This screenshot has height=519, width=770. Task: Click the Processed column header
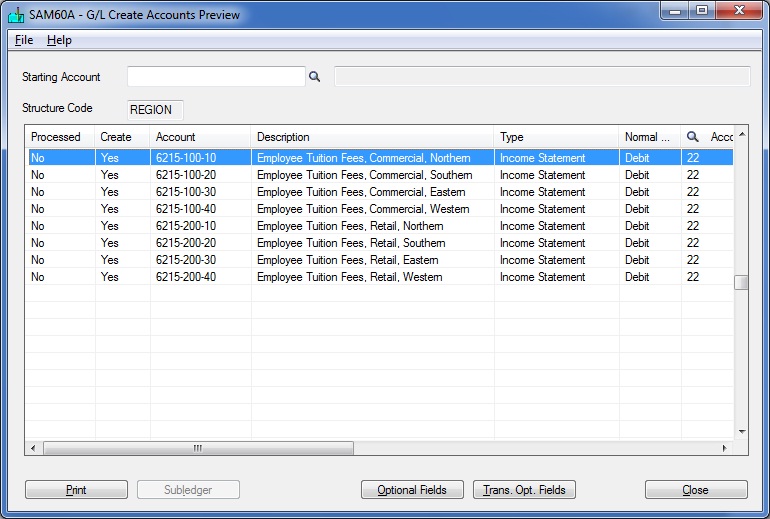pyautogui.click(x=60, y=137)
